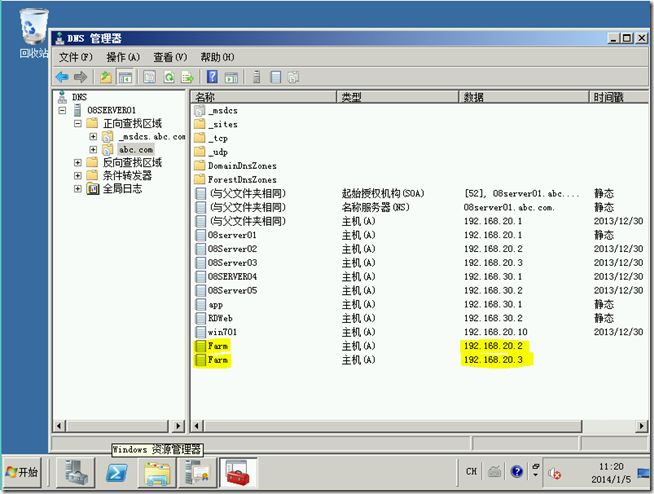Viewport: 654px width, 494px height.
Task: Click the new record list toolbar icon
Action: (276, 77)
